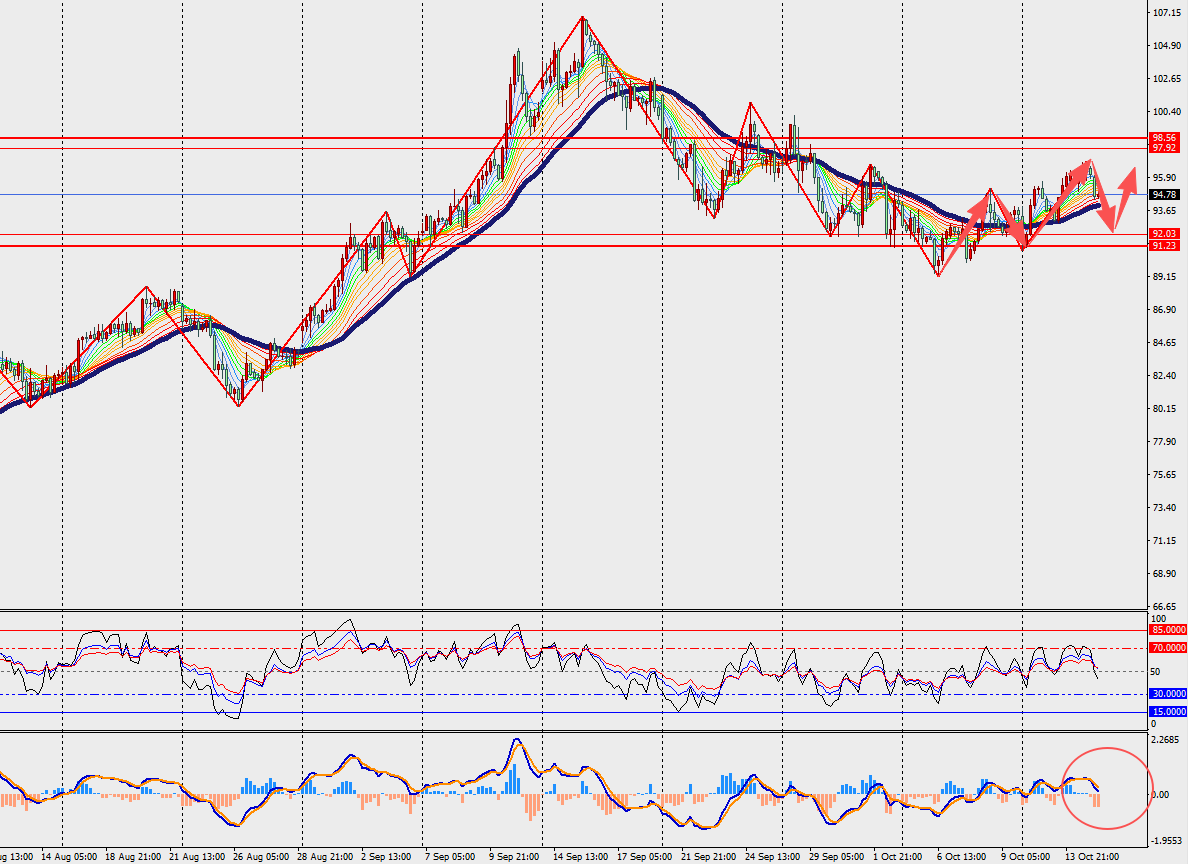Click the oscillator 30.0000 level label
The height and width of the screenshot is (864, 1189).
(1169, 694)
